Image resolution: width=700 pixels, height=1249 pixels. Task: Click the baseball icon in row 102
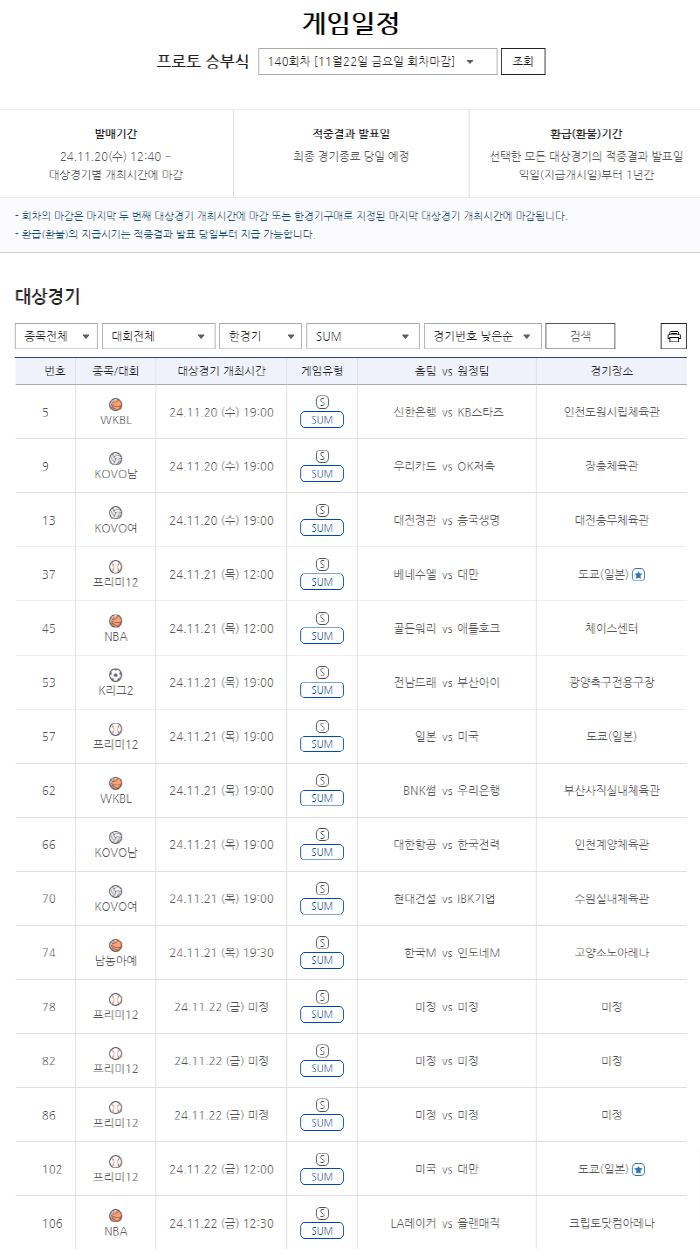(x=115, y=1161)
